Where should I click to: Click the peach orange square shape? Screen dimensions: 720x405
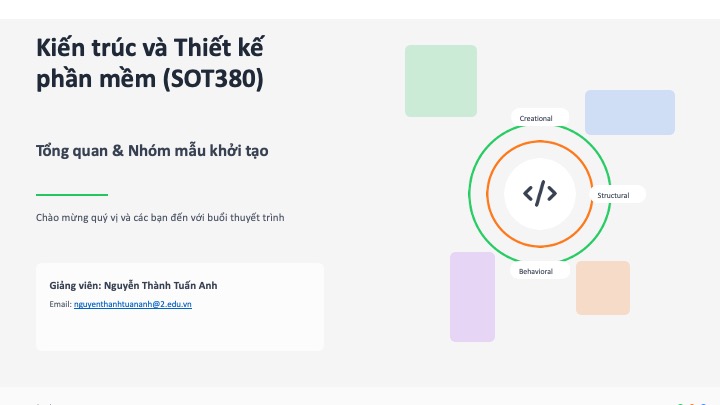tap(602, 288)
